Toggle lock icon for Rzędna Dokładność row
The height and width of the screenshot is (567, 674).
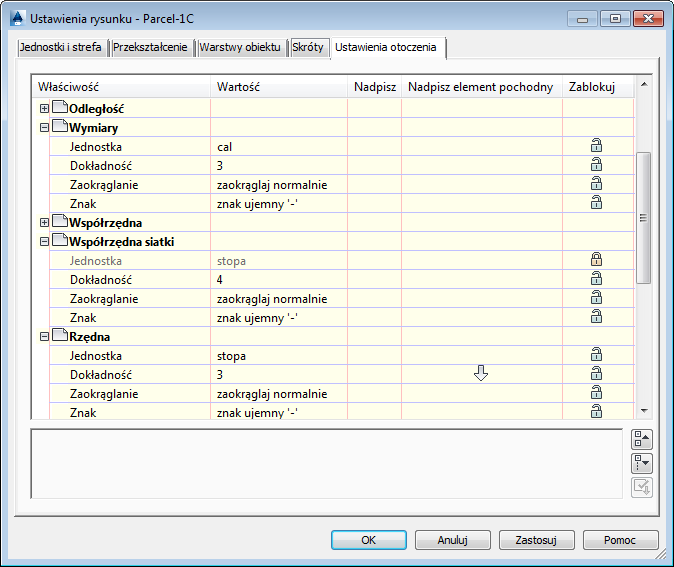tap(596, 374)
